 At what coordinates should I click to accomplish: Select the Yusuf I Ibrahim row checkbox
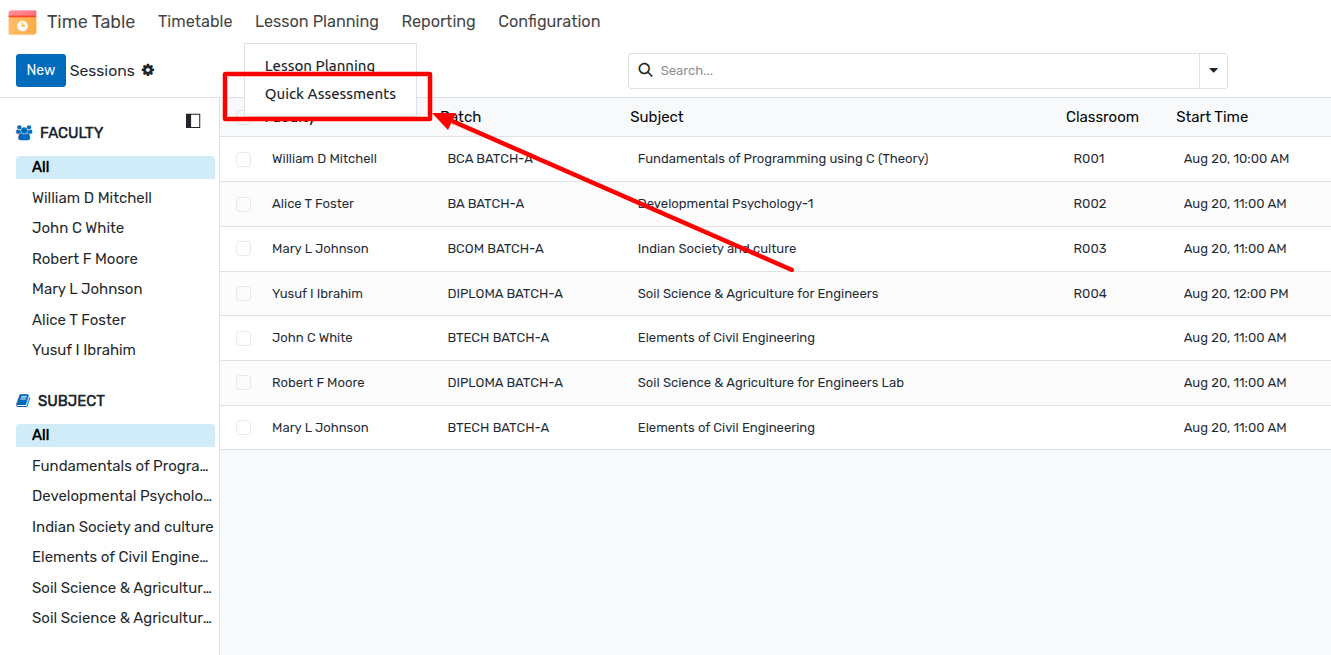click(243, 294)
